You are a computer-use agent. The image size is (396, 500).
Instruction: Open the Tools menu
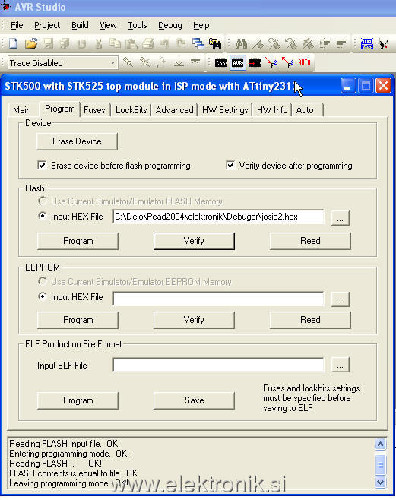pyautogui.click(x=137, y=25)
